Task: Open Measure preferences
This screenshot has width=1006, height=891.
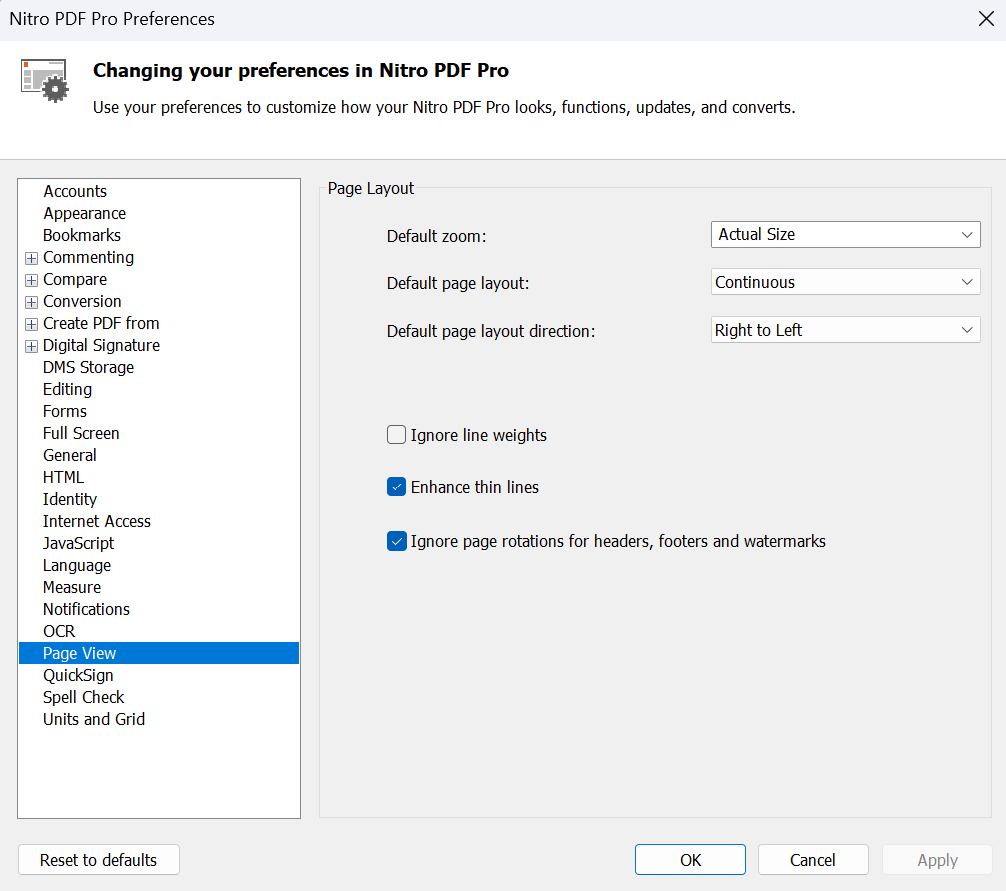Action: tap(72, 587)
